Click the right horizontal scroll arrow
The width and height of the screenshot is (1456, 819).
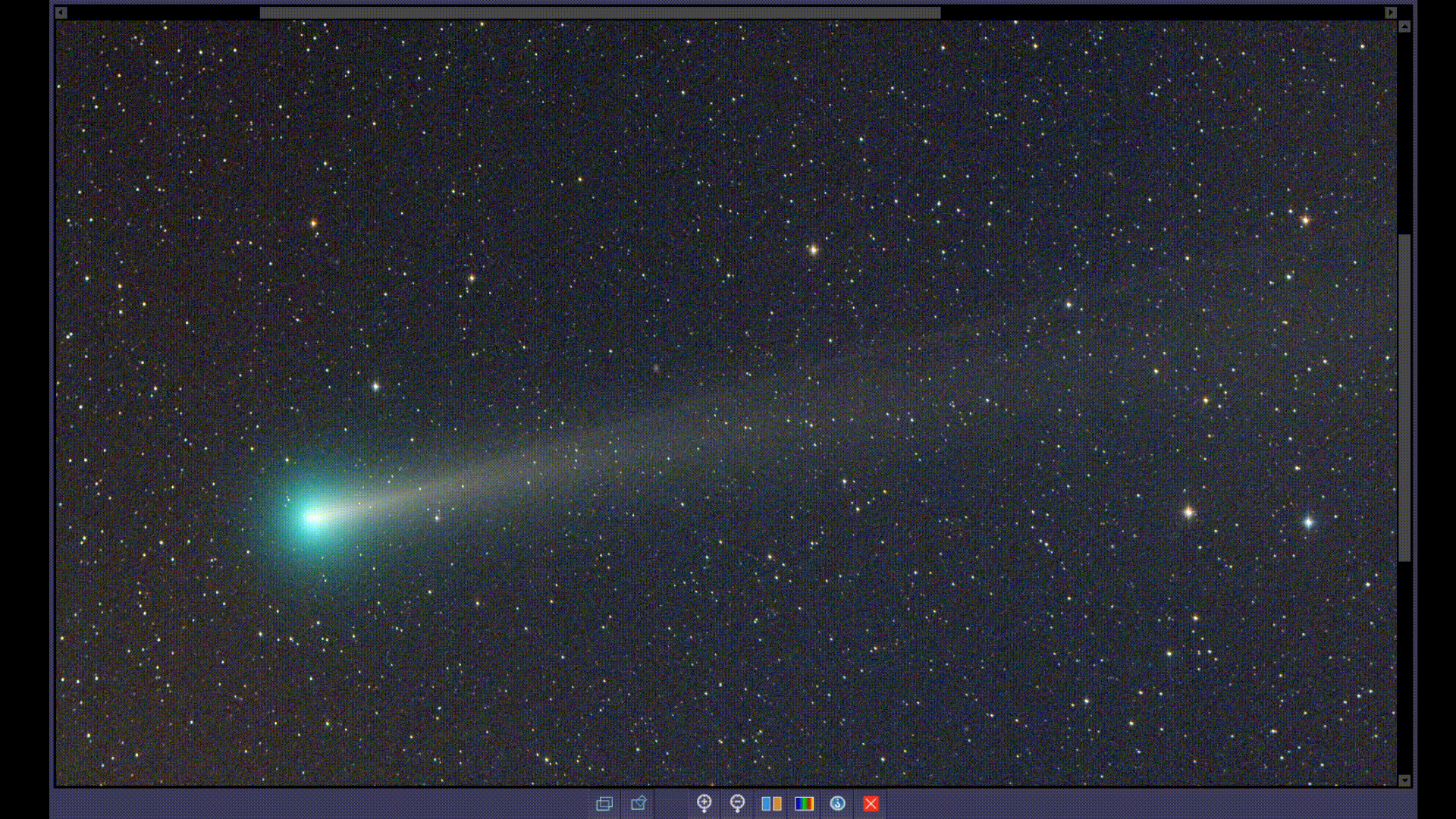click(x=1390, y=12)
